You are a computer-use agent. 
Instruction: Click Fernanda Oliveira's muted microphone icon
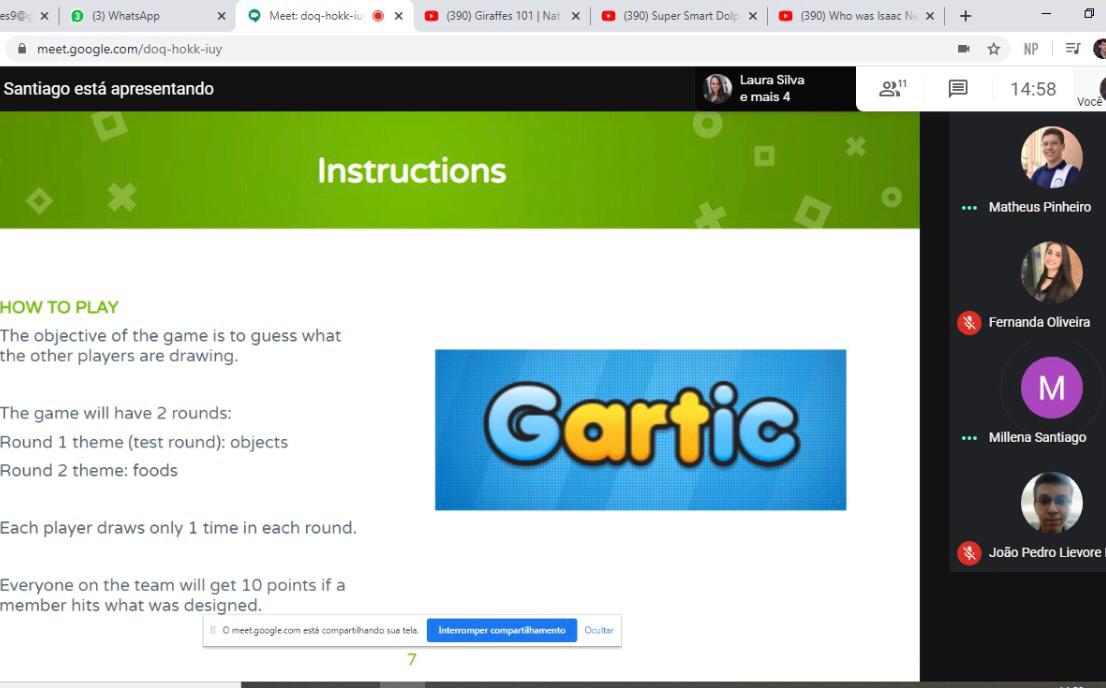969,322
